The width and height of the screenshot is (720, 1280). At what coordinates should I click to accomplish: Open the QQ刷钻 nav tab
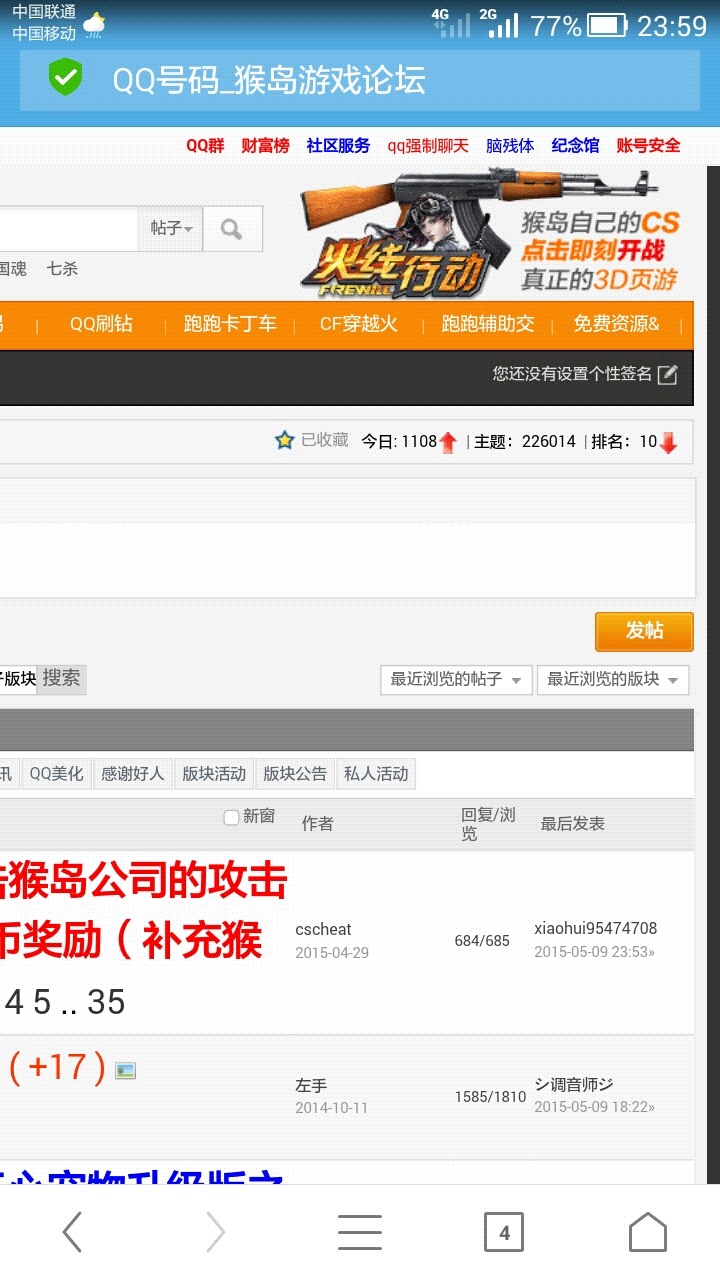click(x=101, y=324)
